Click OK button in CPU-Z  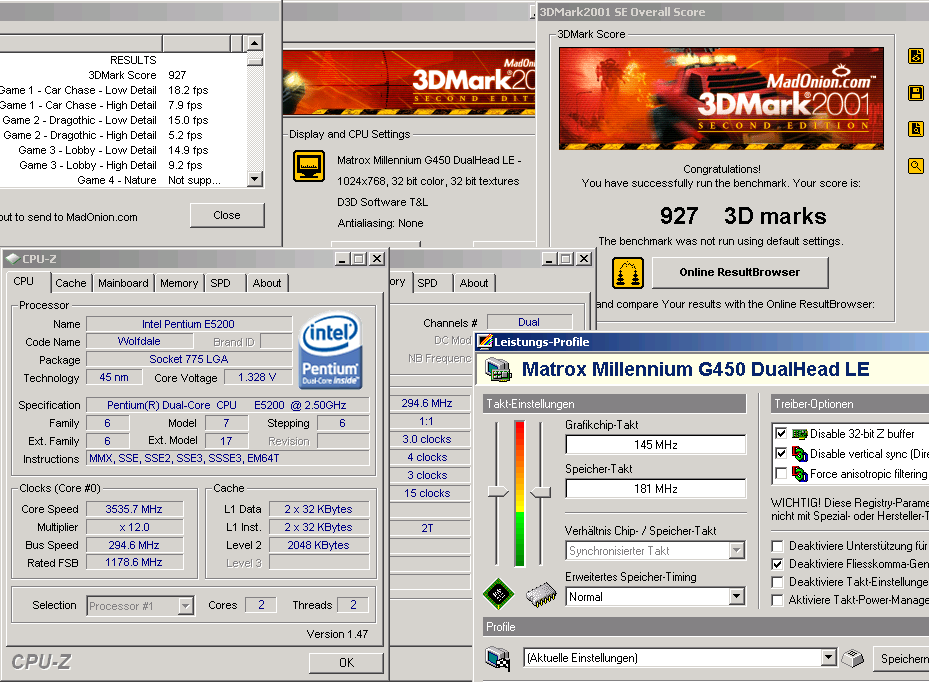pos(347,662)
